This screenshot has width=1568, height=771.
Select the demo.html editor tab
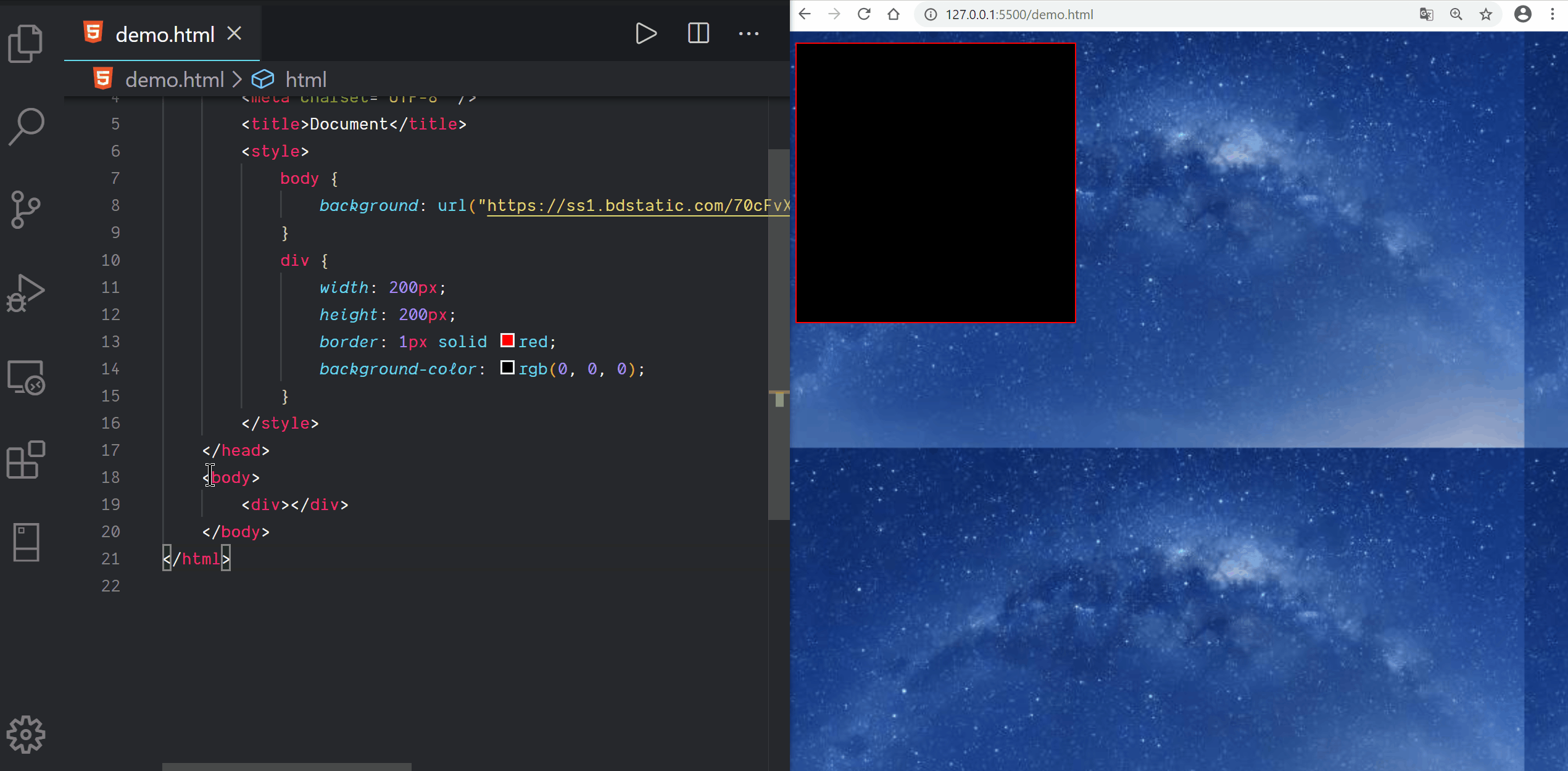coord(164,35)
